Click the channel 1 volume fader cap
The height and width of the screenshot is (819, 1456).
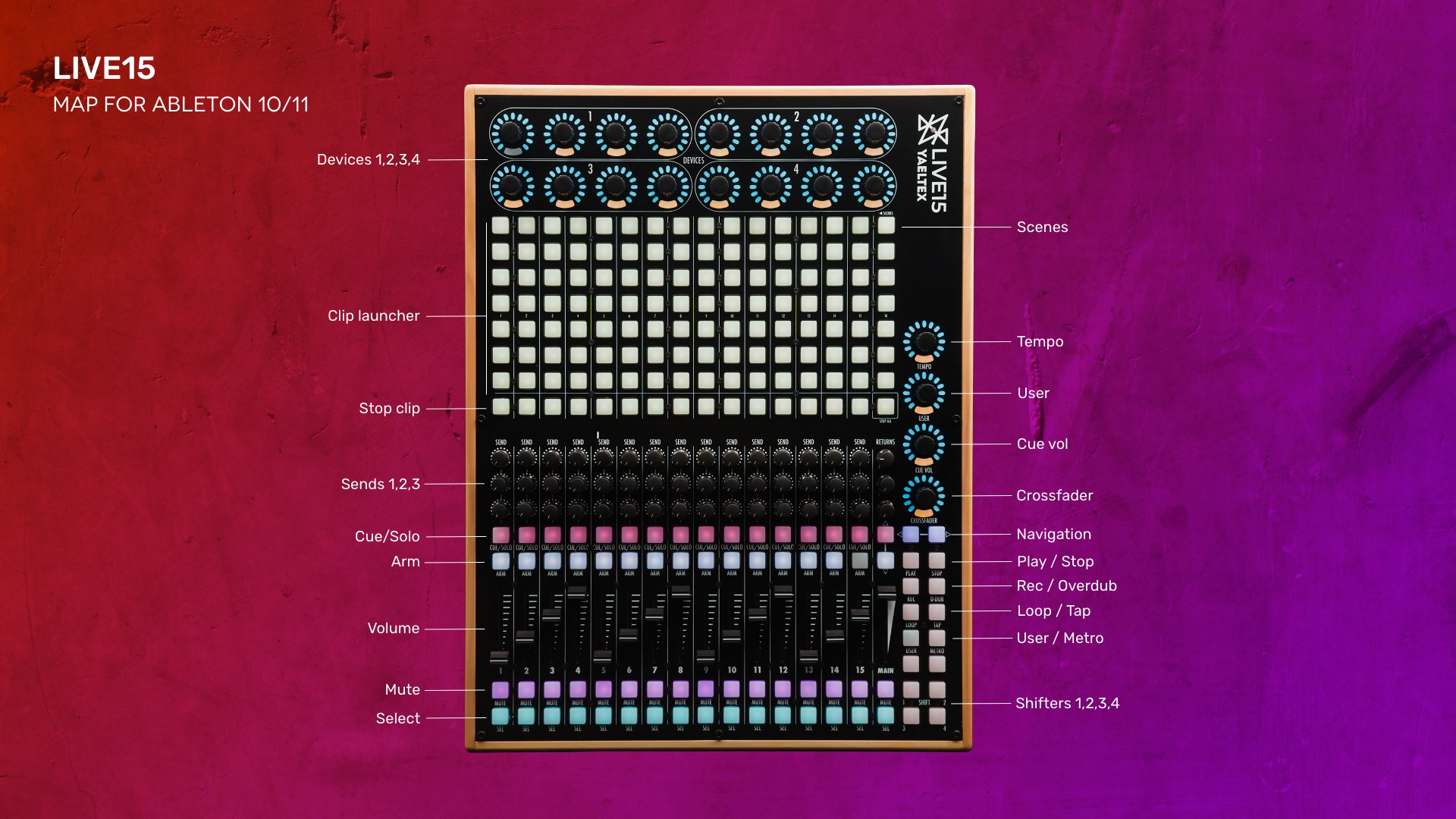[x=500, y=657]
